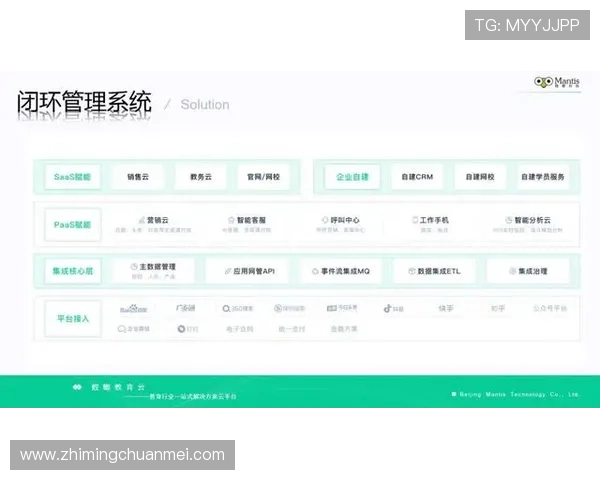600x480 pixels.
Task: Select the 自建学员服务 box
Action: [543, 177]
